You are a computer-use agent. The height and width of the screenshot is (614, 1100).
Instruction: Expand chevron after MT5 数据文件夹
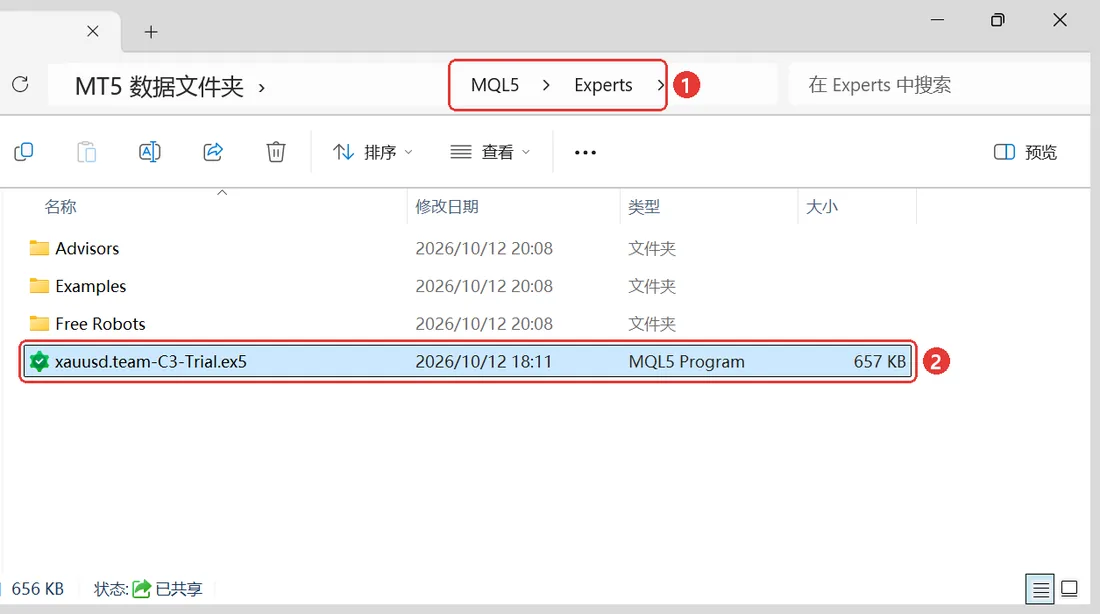[262, 88]
